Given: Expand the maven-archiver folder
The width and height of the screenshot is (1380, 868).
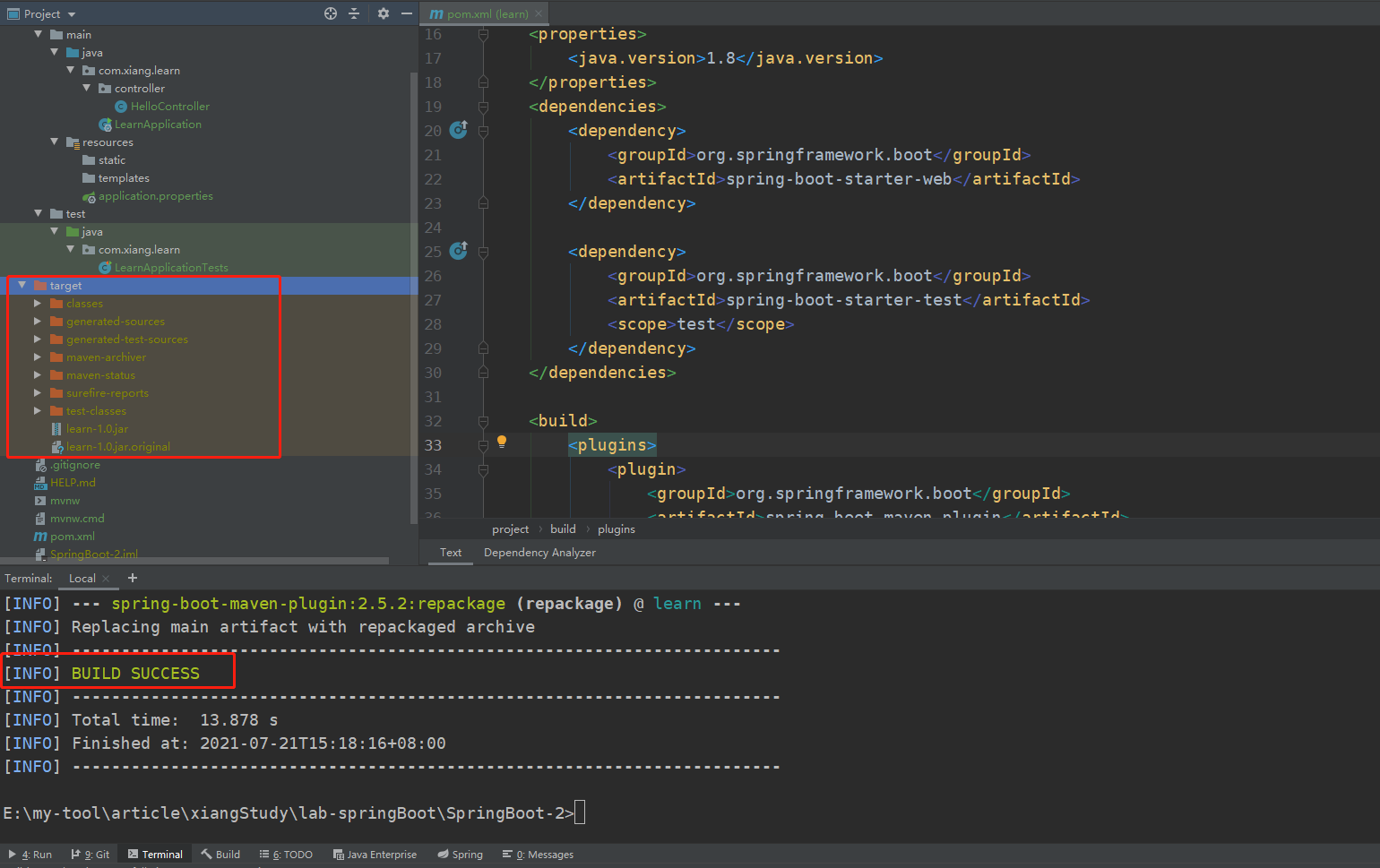Looking at the screenshot, I should [38, 357].
